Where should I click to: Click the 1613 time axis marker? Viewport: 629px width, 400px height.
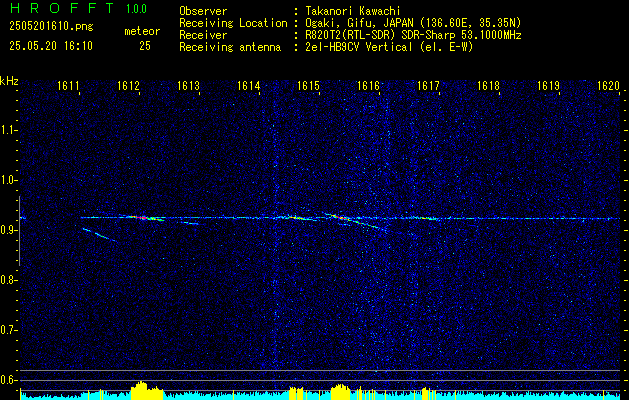(x=188, y=85)
